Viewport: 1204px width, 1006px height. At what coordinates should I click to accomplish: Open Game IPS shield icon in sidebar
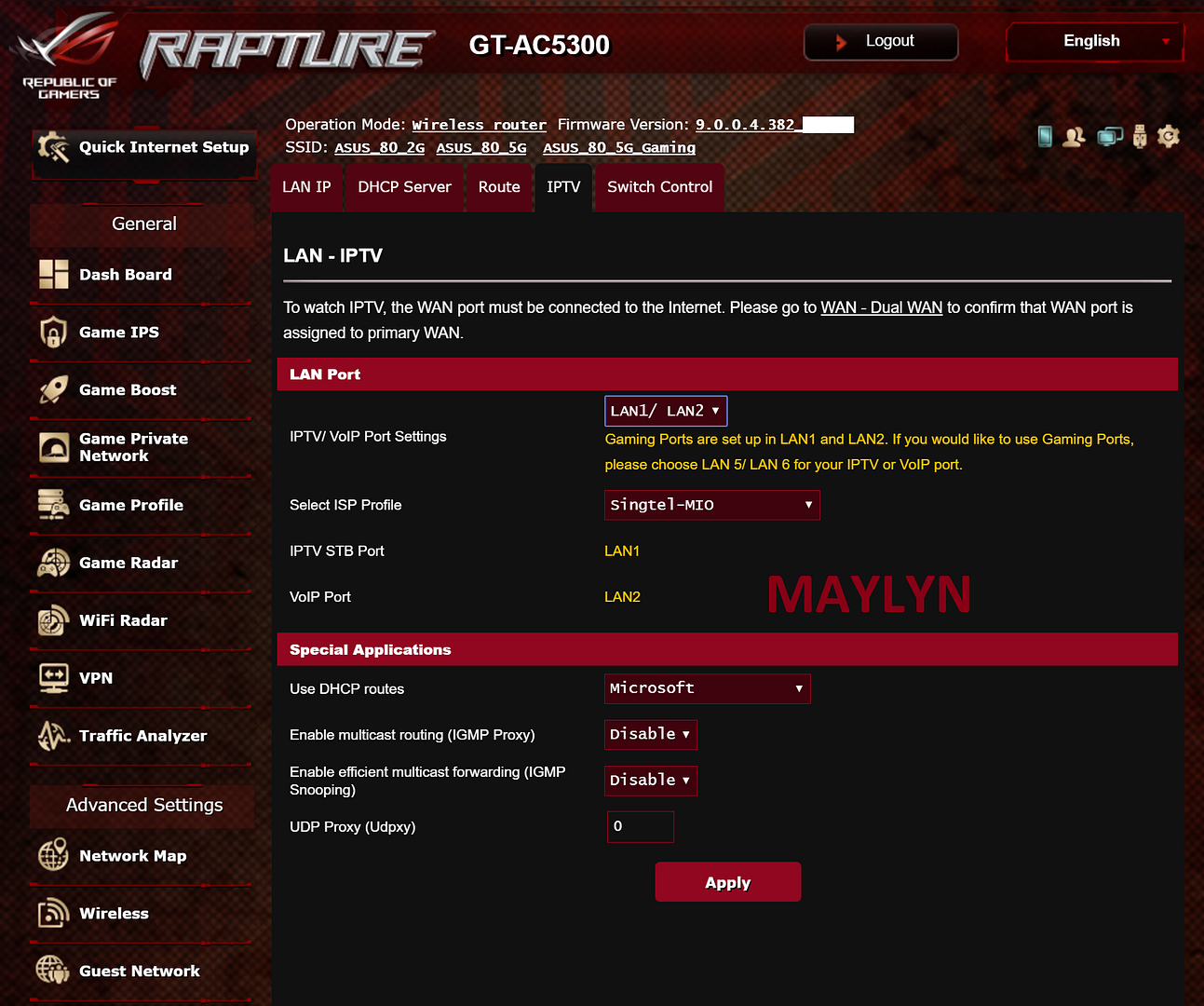pos(53,333)
